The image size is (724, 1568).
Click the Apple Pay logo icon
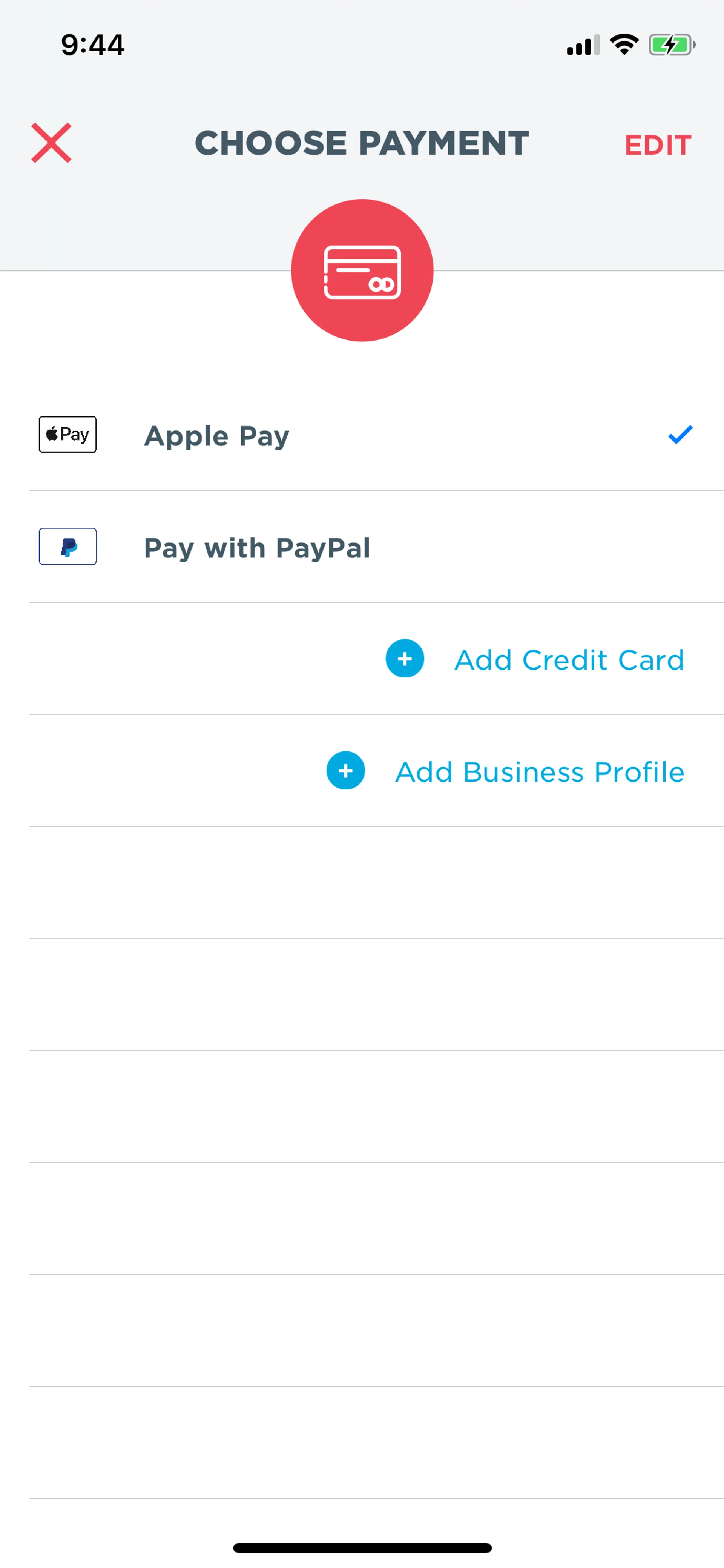click(67, 435)
